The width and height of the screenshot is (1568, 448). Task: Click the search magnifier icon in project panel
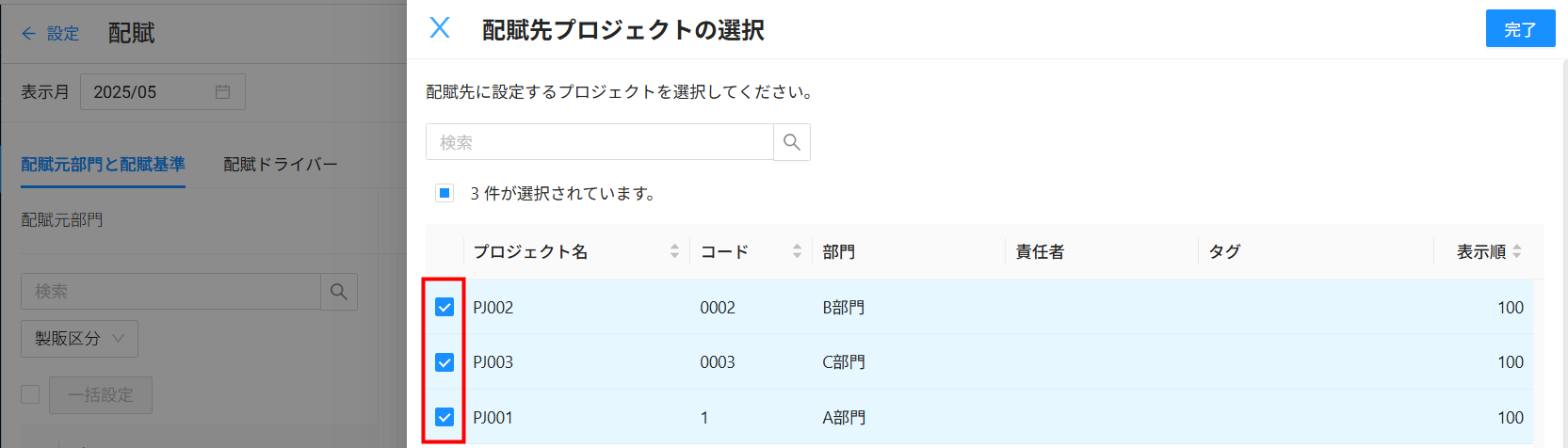[x=792, y=142]
